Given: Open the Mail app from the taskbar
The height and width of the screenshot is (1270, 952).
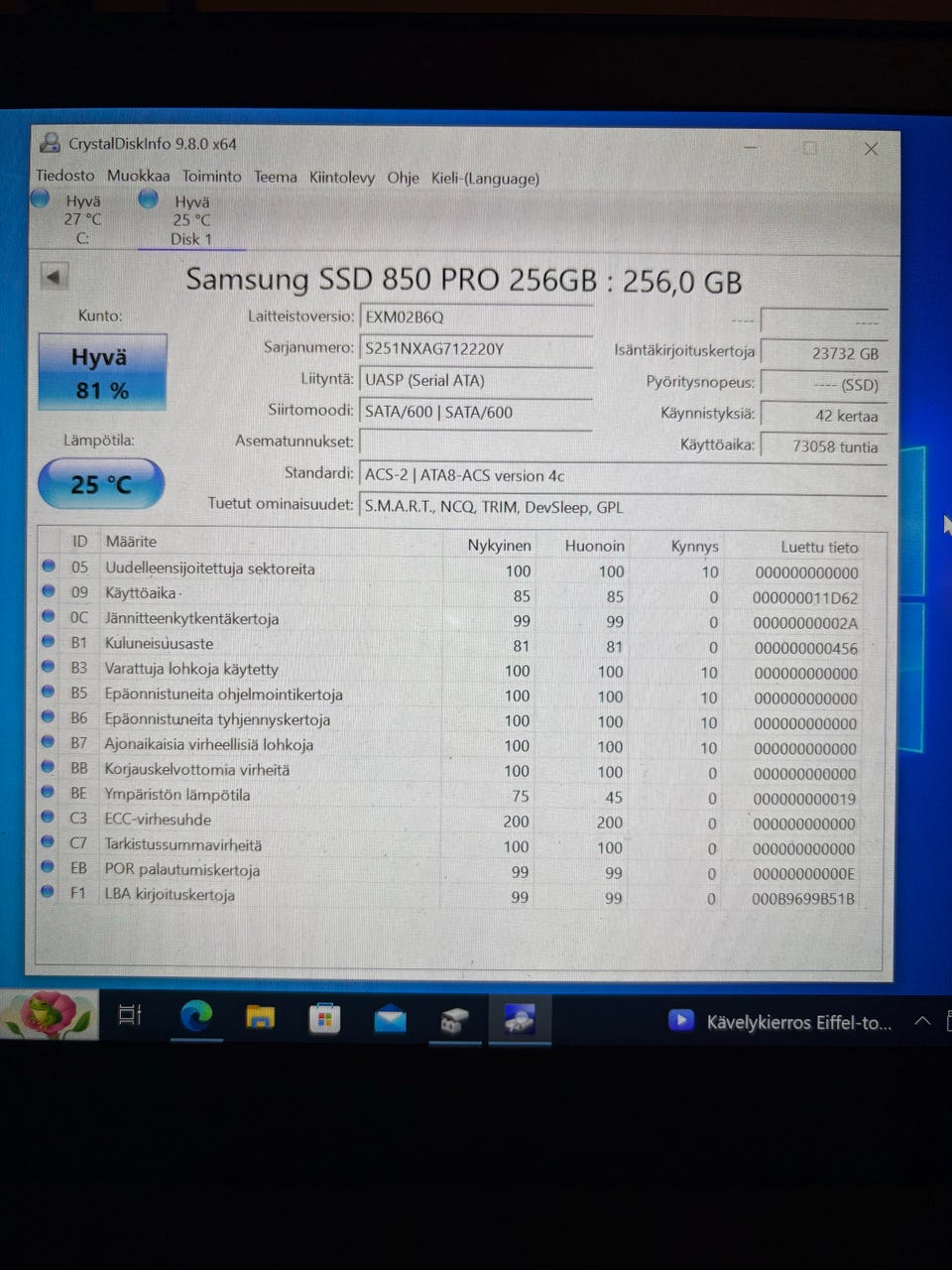Looking at the screenshot, I should (389, 1019).
